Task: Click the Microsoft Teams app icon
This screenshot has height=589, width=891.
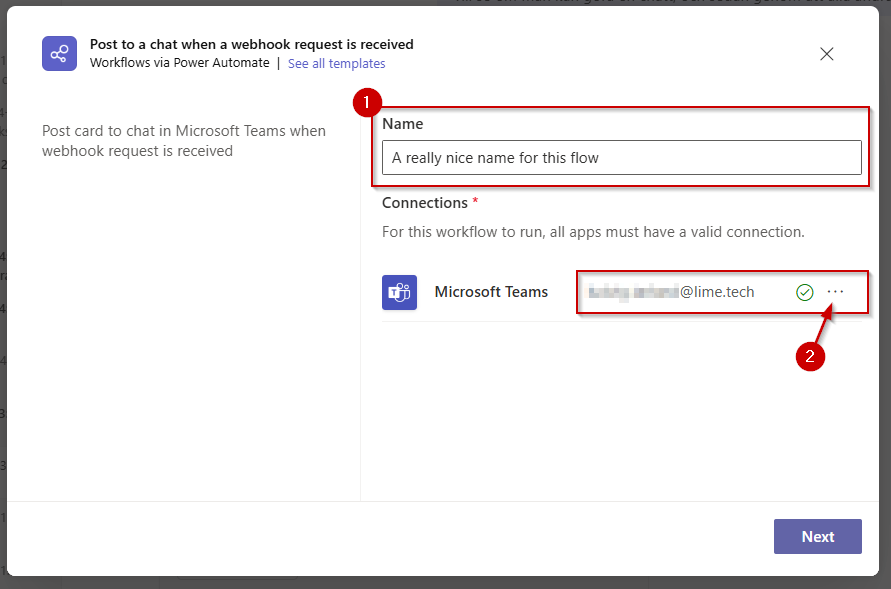Action: [x=399, y=293]
